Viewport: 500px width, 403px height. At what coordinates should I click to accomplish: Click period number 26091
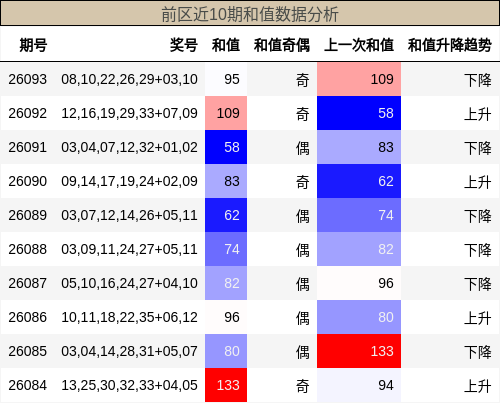pos(28,147)
